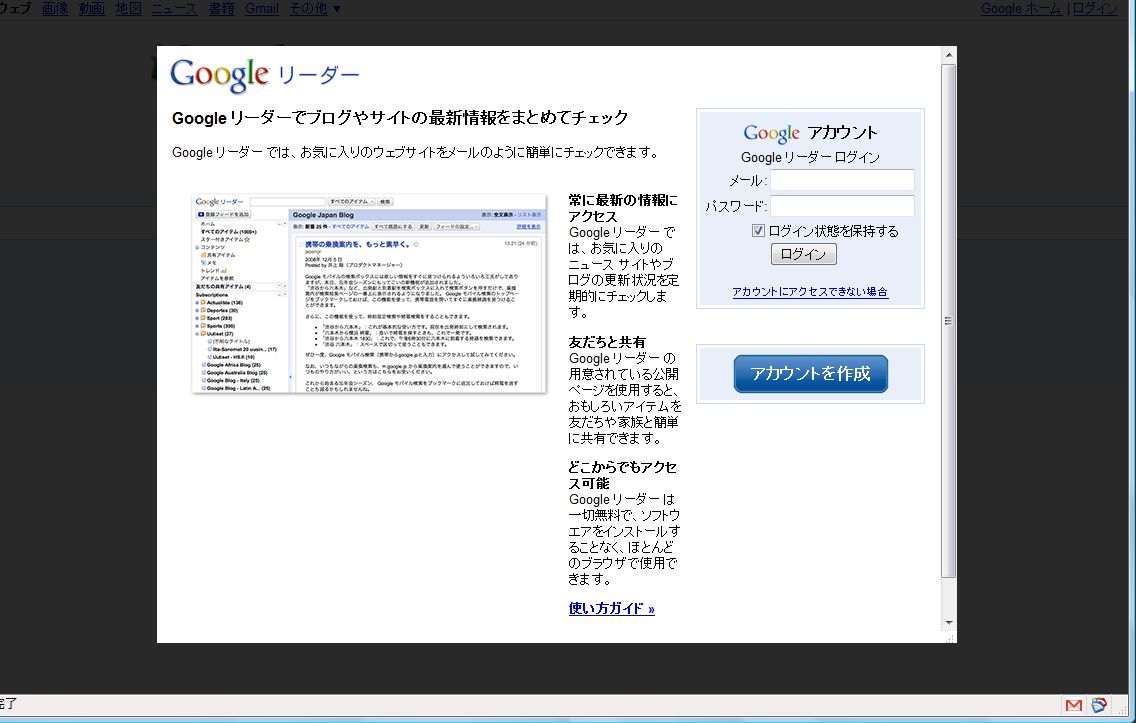Viewport: 1136px width, 723px height.
Task: Click the heading どこからでもアクセス可能
Action: 623,475
